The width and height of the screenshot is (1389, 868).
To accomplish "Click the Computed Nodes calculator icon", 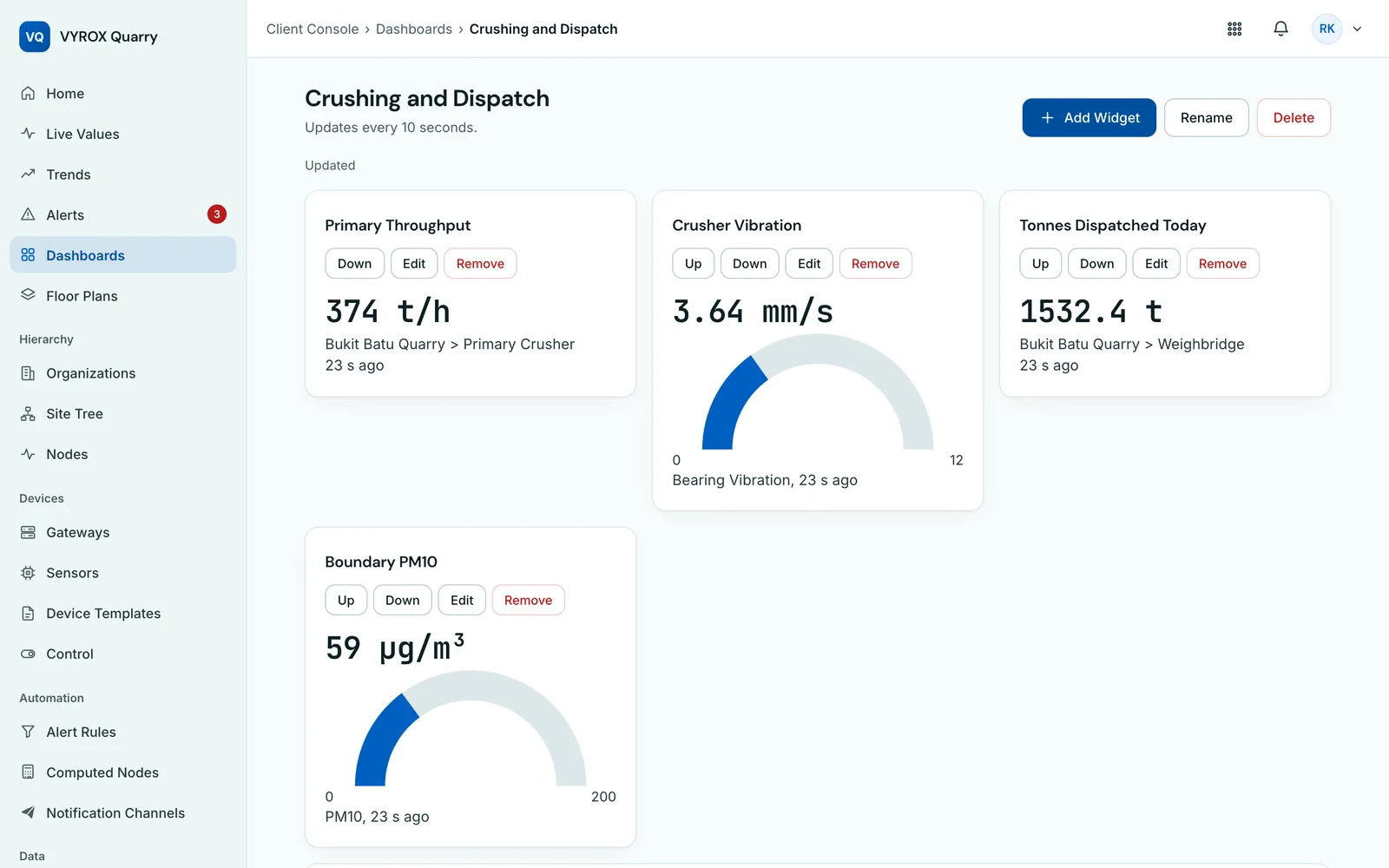I will pyautogui.click(x=28, y=773).
